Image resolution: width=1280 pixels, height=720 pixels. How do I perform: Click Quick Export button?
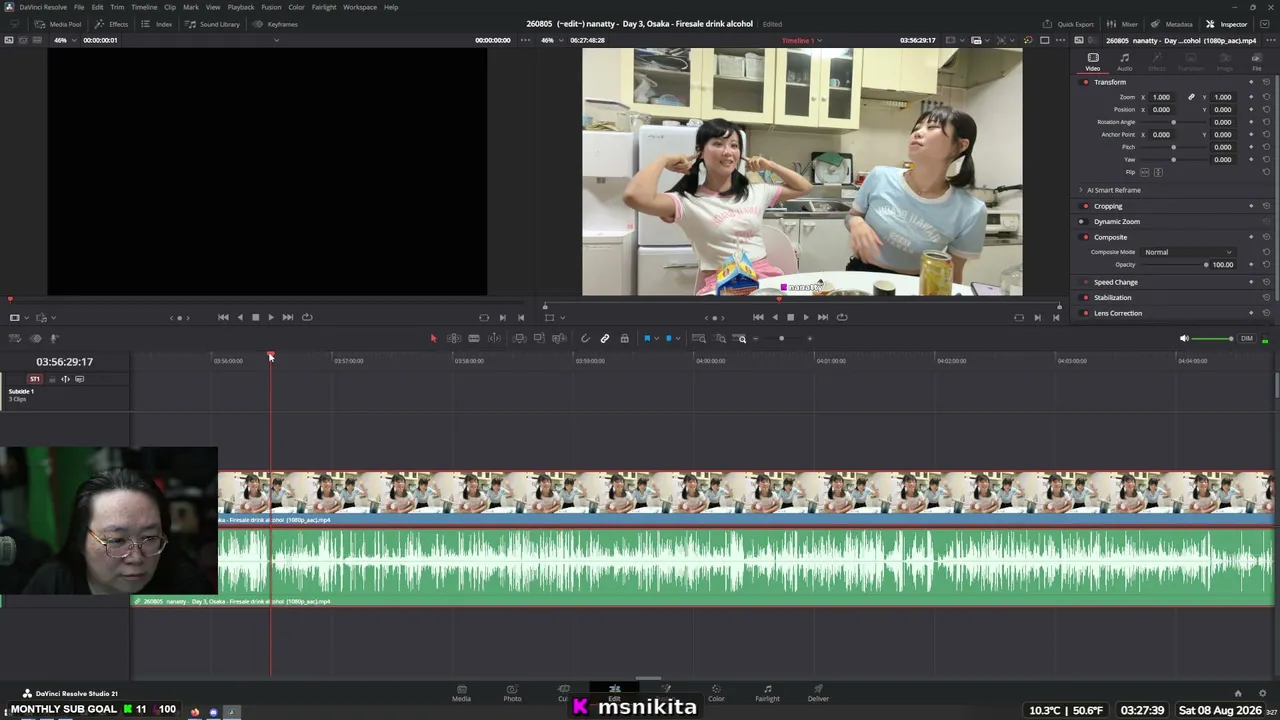1069,24
